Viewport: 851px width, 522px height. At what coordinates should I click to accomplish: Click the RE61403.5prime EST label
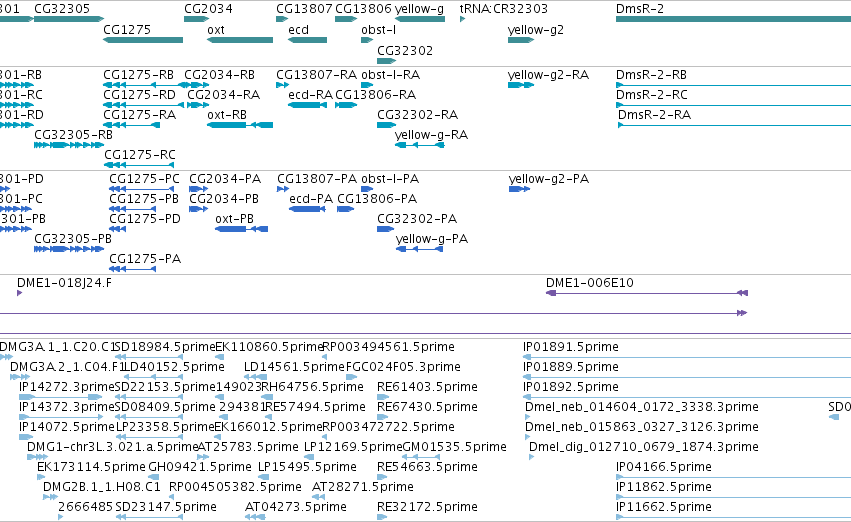[428, 387]
